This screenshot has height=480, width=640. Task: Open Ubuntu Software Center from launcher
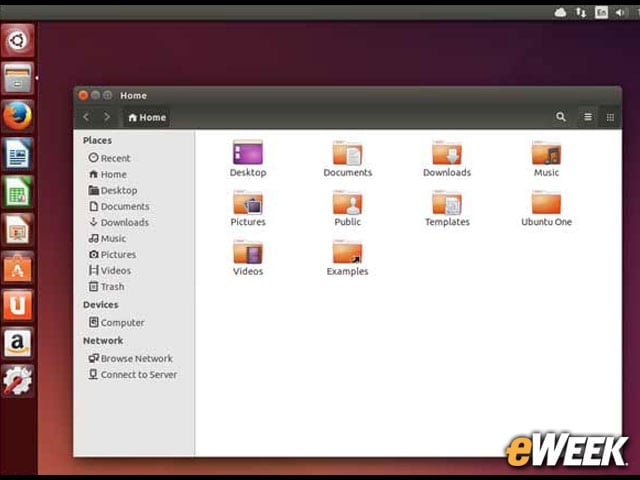tap(18, 268)
